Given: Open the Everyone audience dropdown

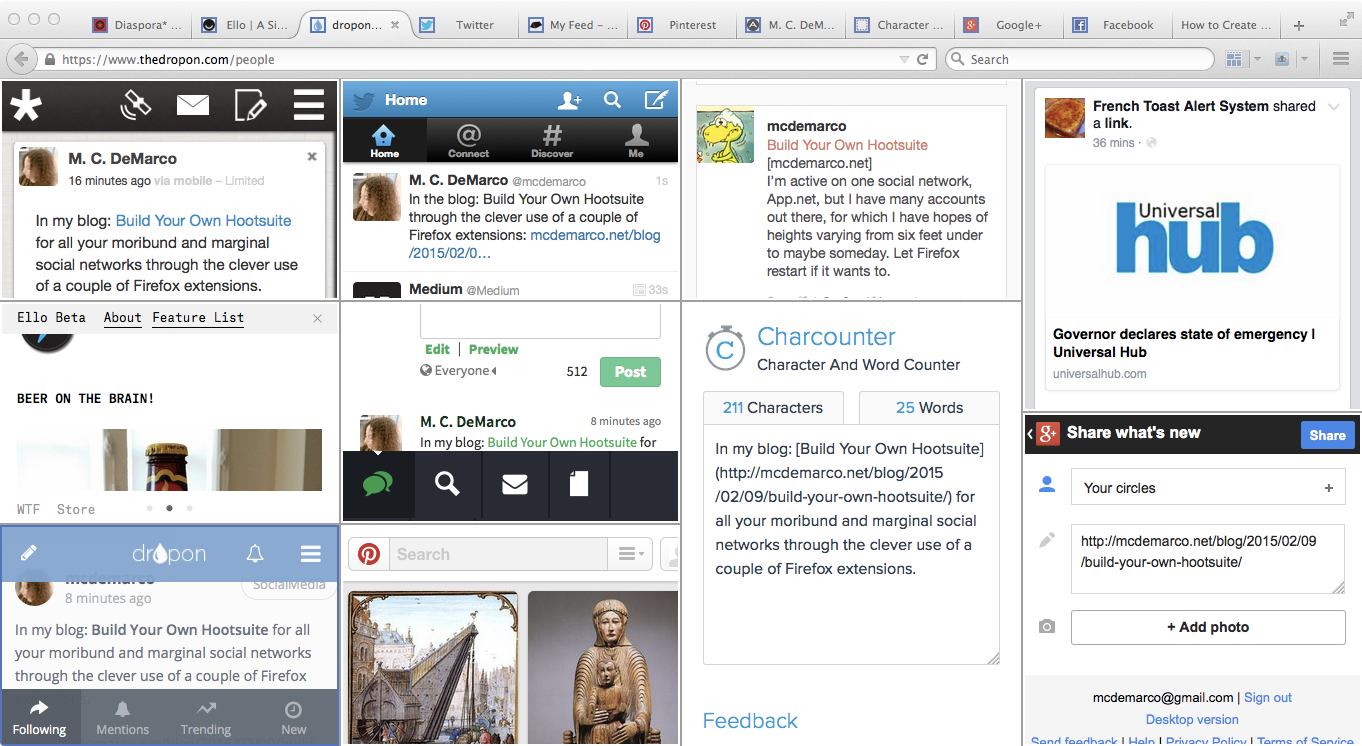Looking at the screenshot, I should click(x=458, y=371).
